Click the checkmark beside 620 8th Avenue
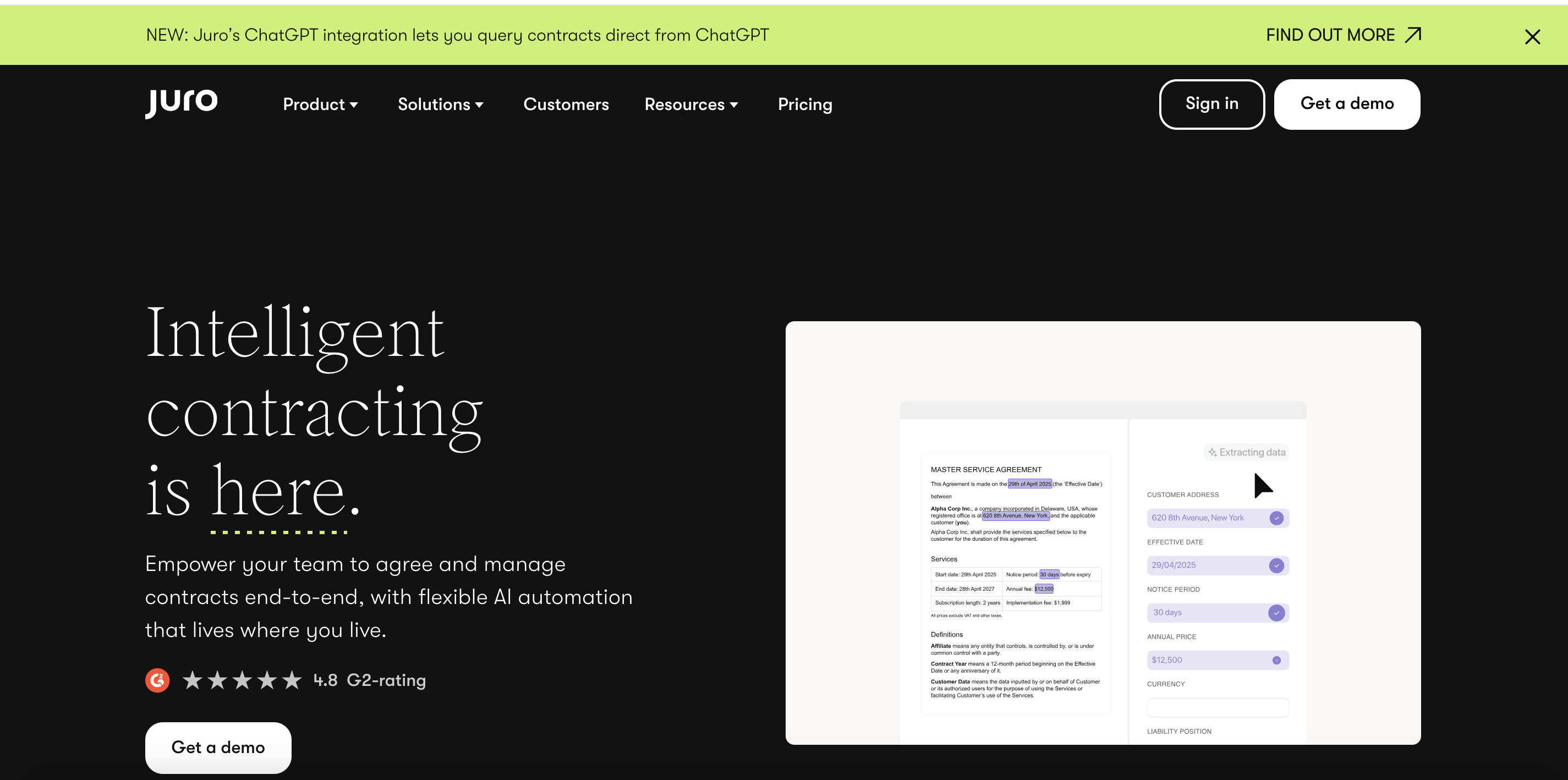 pyautogui.click(x=1276, y=518)
